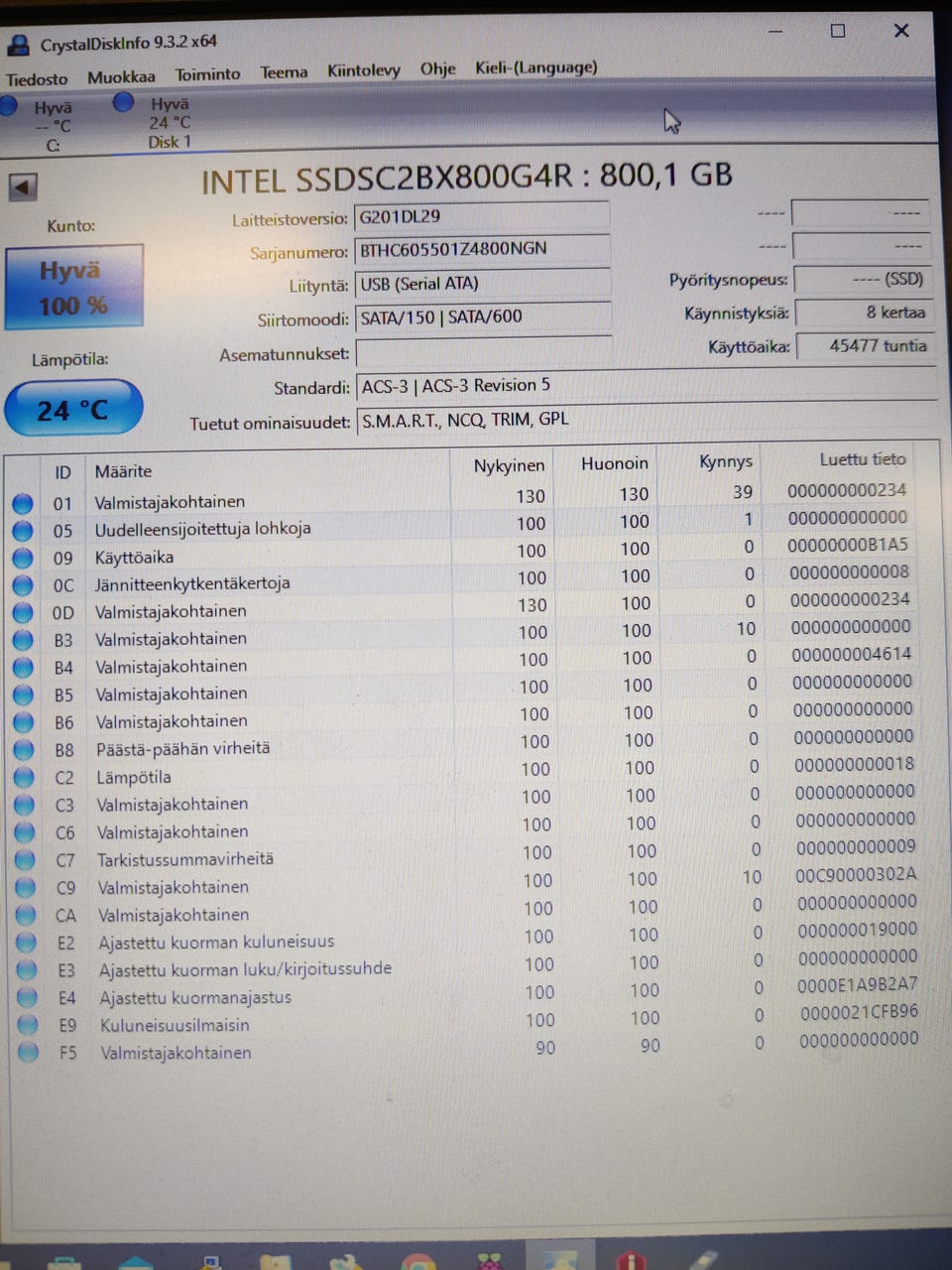The height and width of the screenshot is (1270, 952).
Task: Click raw value 0000021CFB96
Action: 859,1013
